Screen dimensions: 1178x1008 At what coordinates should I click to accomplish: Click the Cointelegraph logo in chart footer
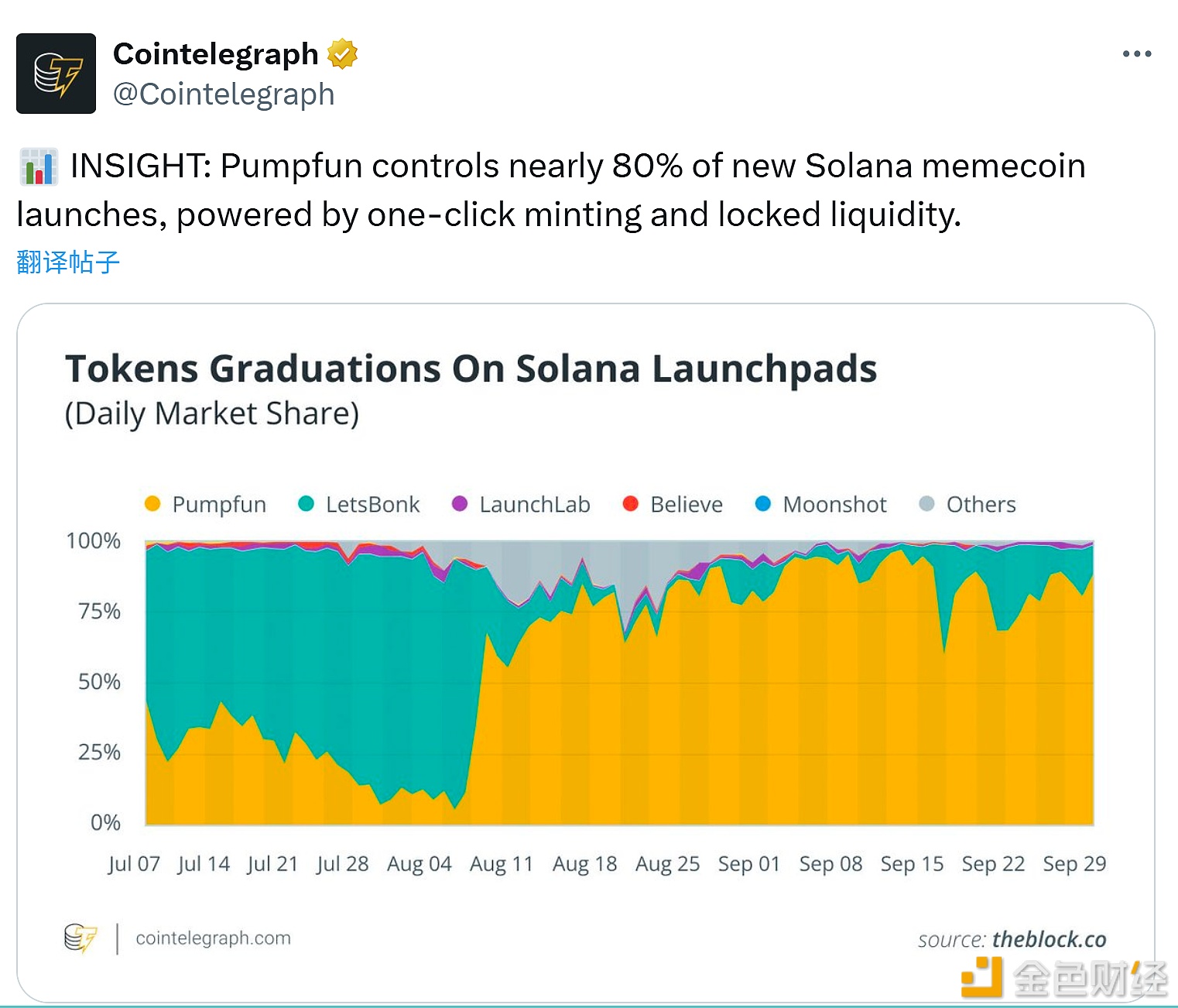point(80,938)
